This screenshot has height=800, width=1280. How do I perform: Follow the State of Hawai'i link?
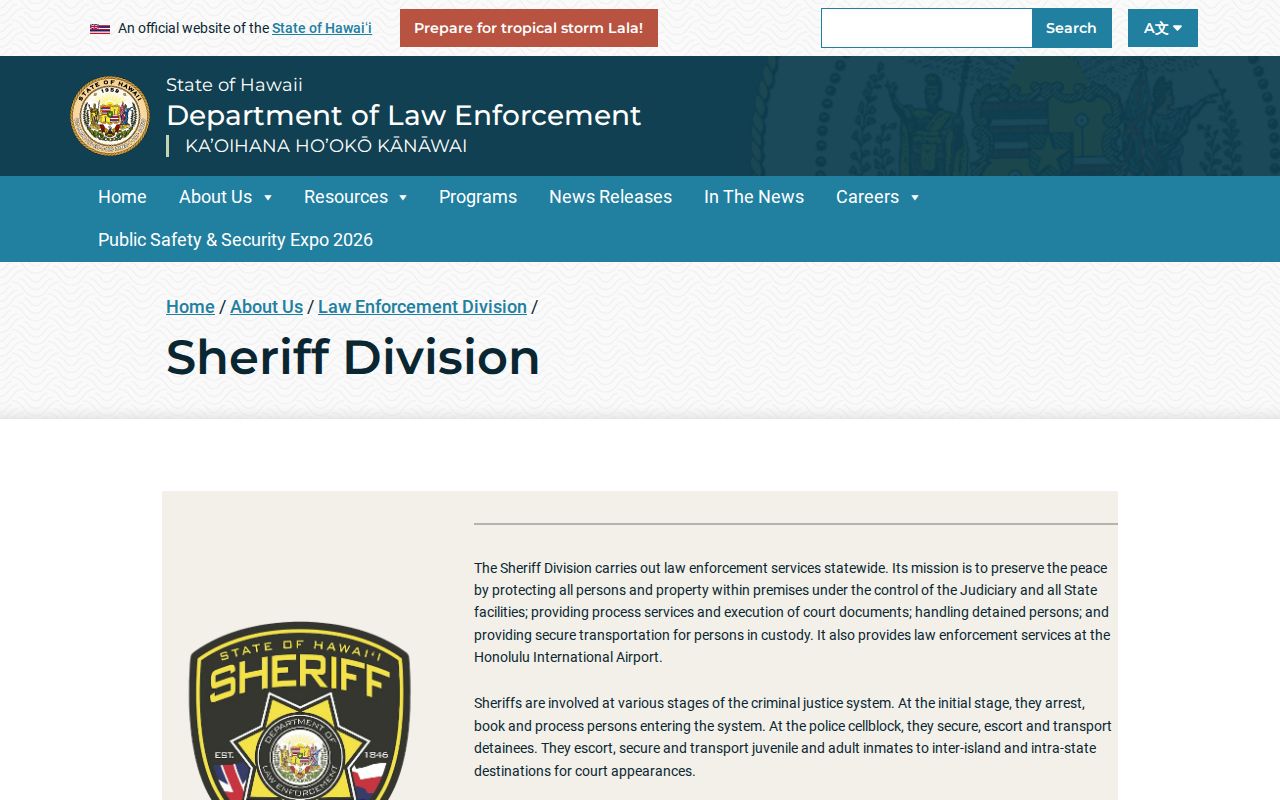pyautogui.click(x=322, y=28)
